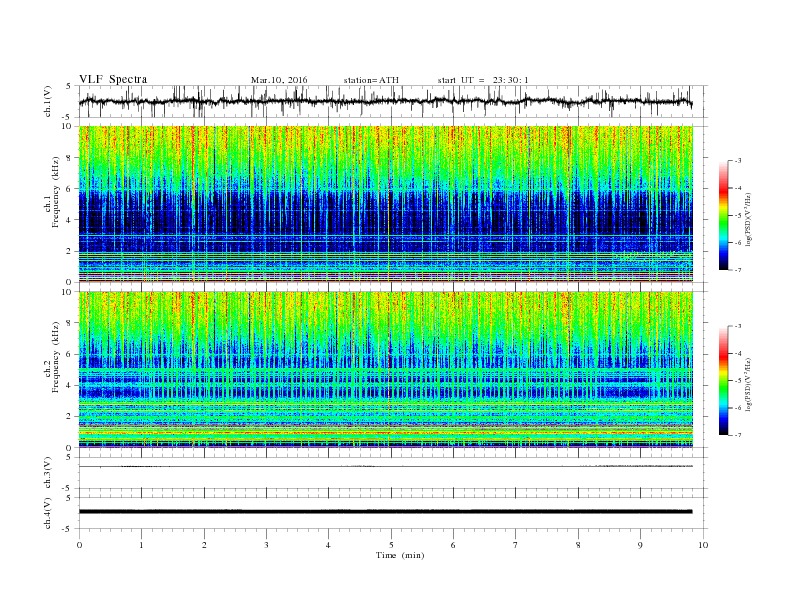Click the time axis tick label '1'
Viewport: 792px width, 612px height.
click(x=141, y=545)
